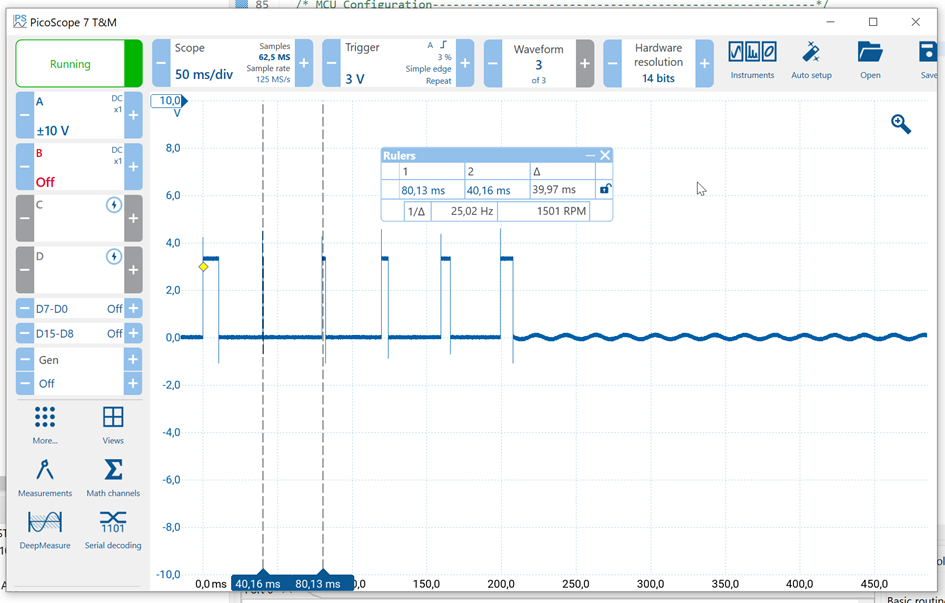This screenshot has width=945, height=603.
Task: Click plus beside D15-D8
Action: click(133, 333)
